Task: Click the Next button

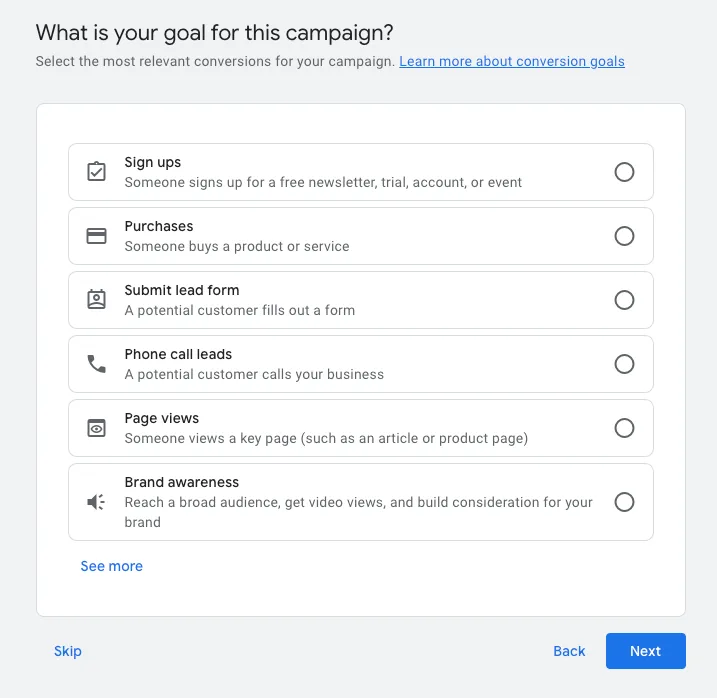Action: (x=646, y=651)
